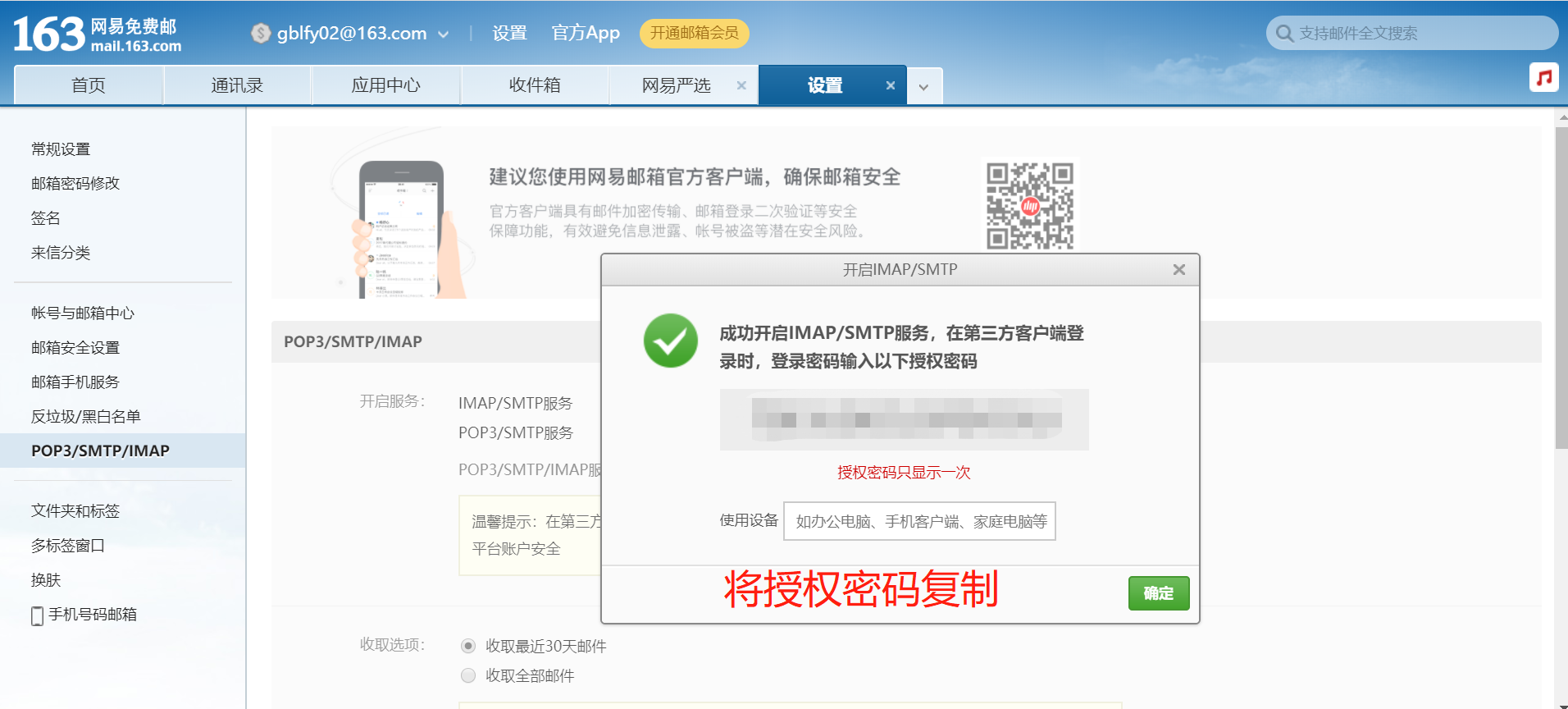Open 多标签窗口 settings
Image resolution: width=1568 pixels, height=709 pixels.
(x=68, y=546)
